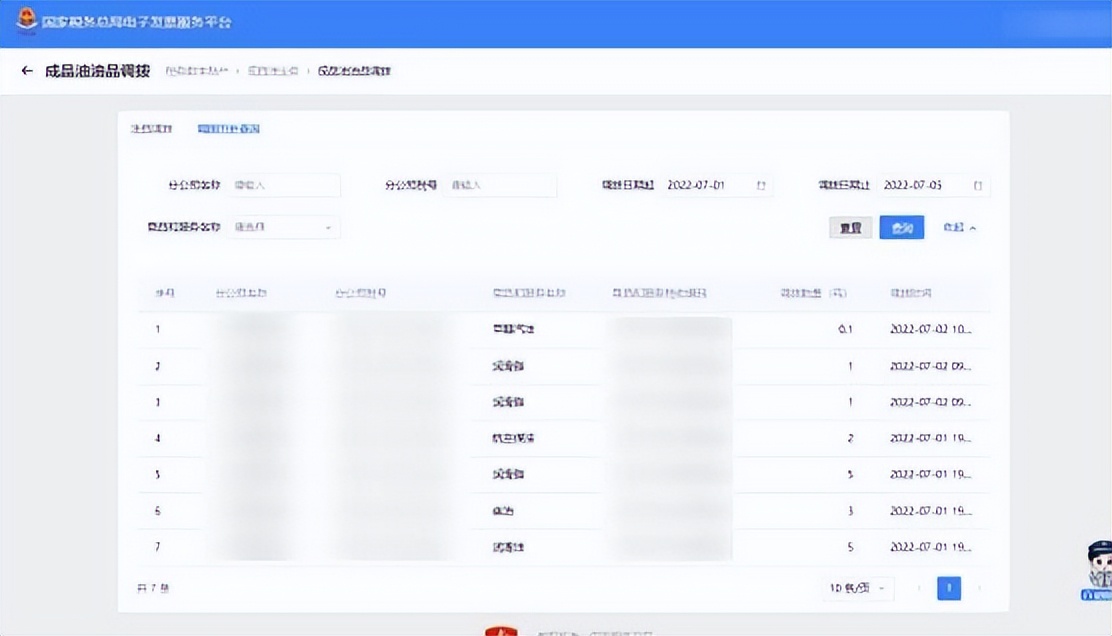Click inside the 分公司税号 input field
The height and width of the screenshot is (636, 1112).
coord(502,185)
